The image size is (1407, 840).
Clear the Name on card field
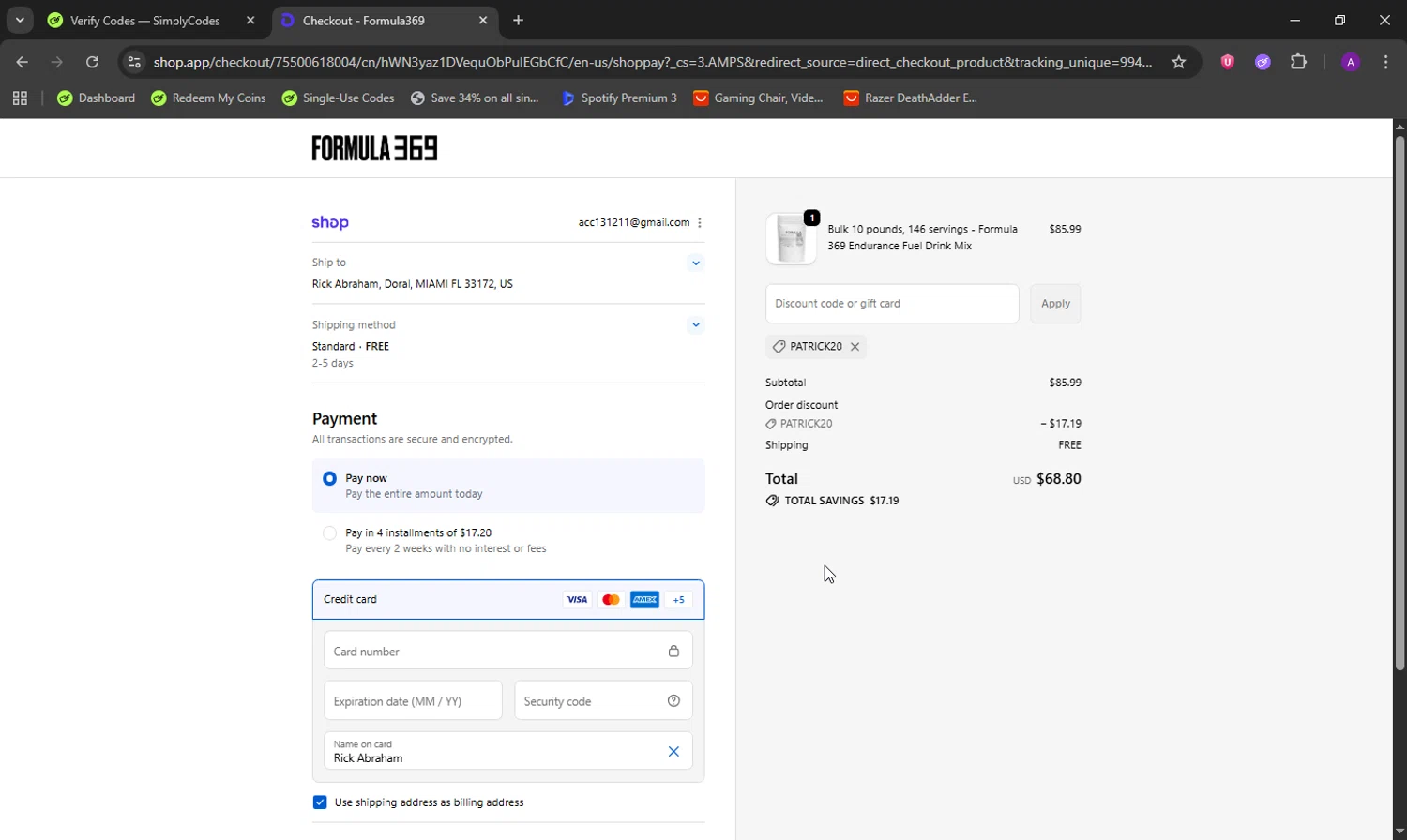click(673, 751)
